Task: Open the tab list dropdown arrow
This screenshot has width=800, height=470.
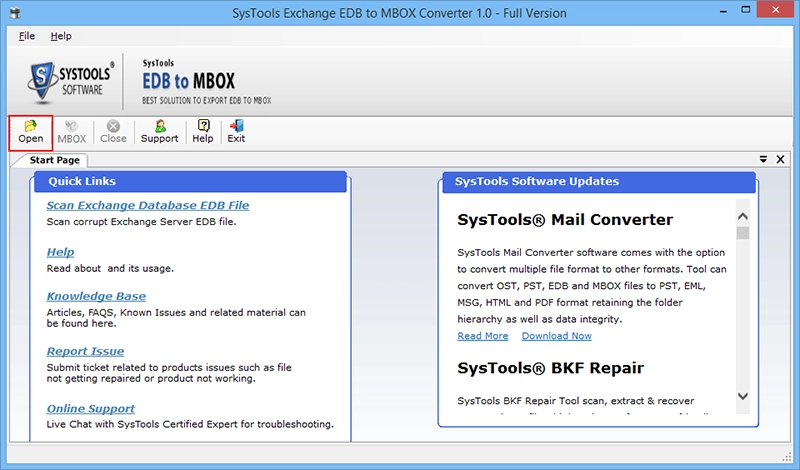Action: pyautogui.click(x=763, y=159)
